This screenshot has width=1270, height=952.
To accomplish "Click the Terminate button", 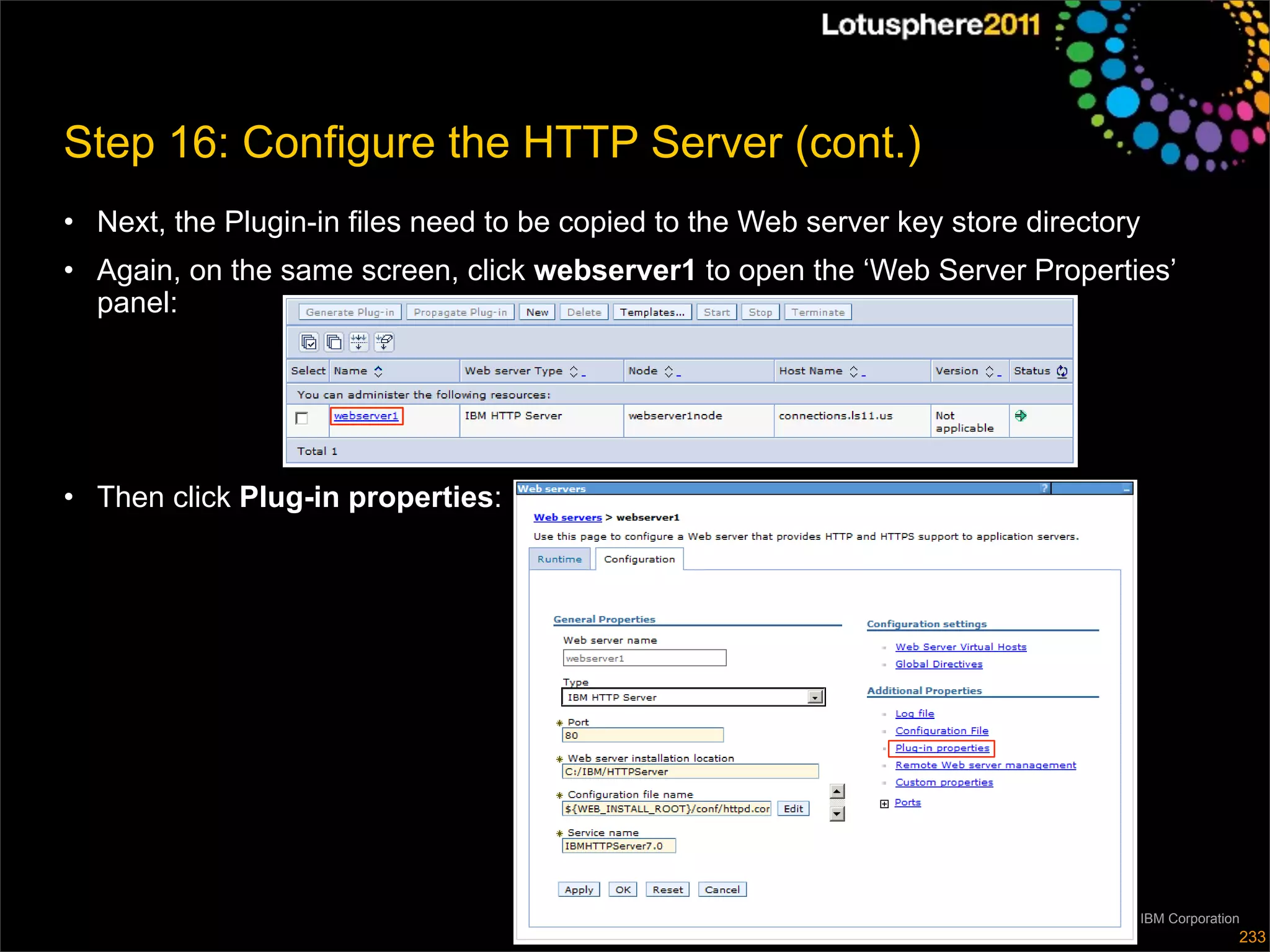I will coord(818,312).
